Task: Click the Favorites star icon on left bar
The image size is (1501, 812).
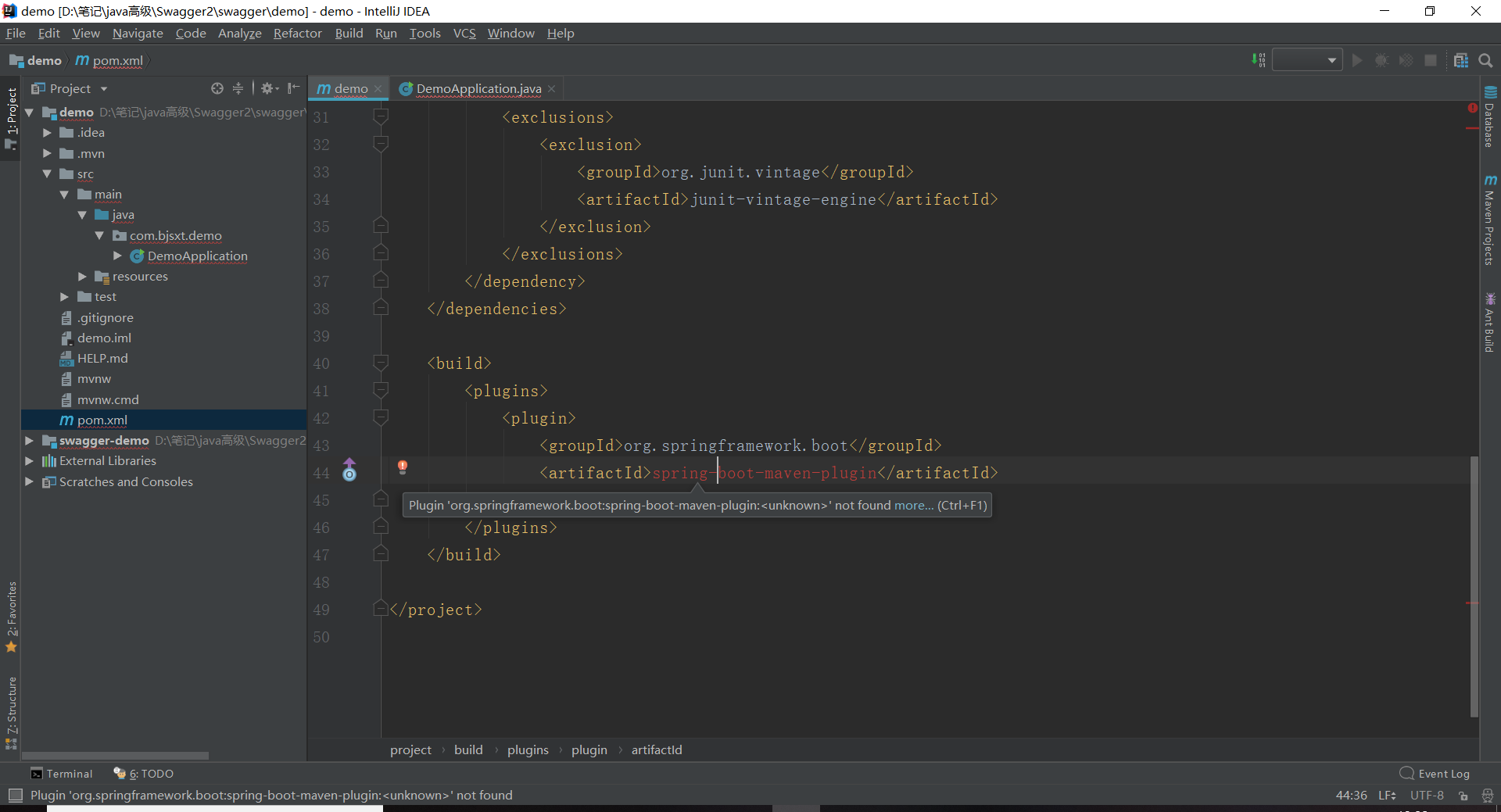Action: (11, 647)
